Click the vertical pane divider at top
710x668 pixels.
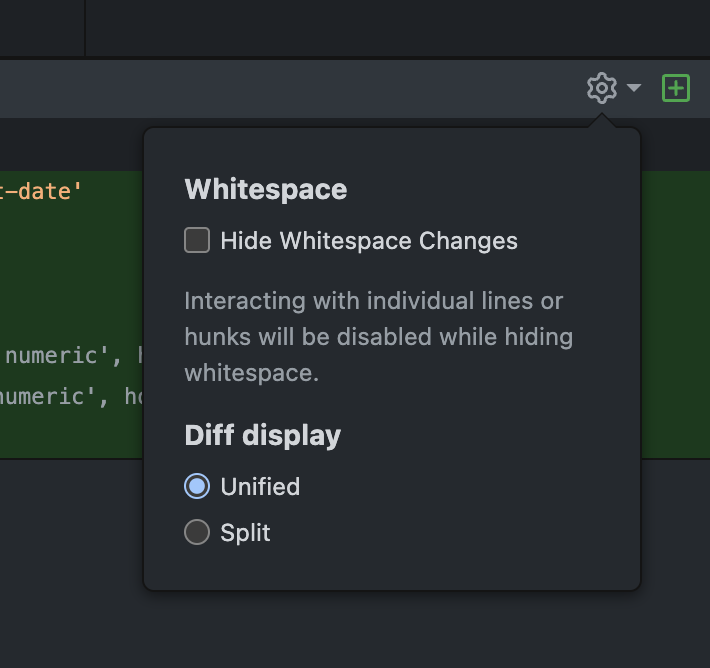(85, 28)
